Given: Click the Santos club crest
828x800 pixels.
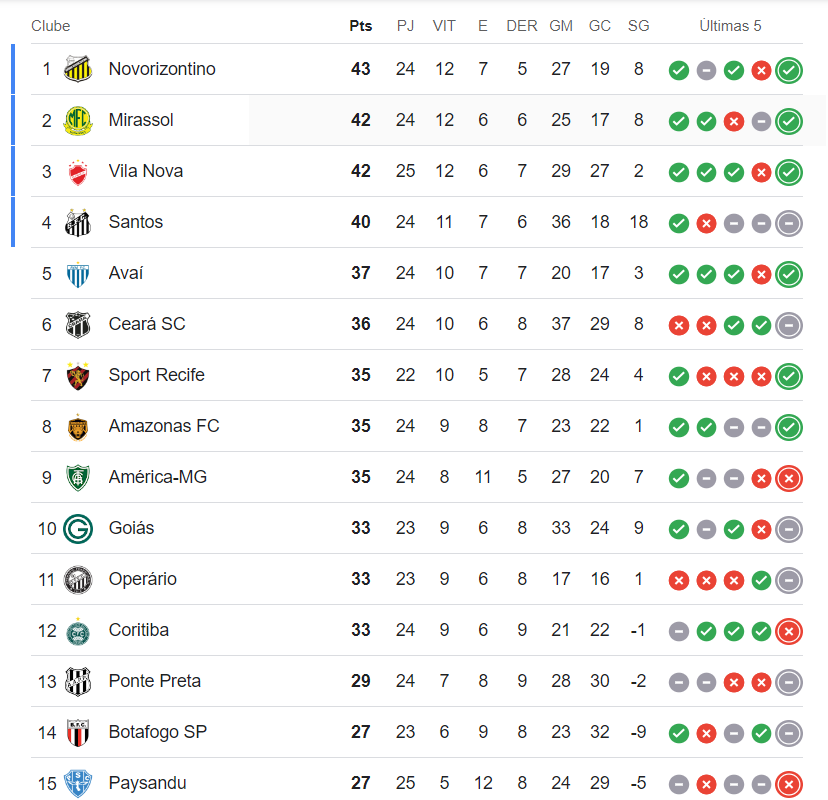Looking at the screenshot, I should pyautogui.click(x=78, y=222).
